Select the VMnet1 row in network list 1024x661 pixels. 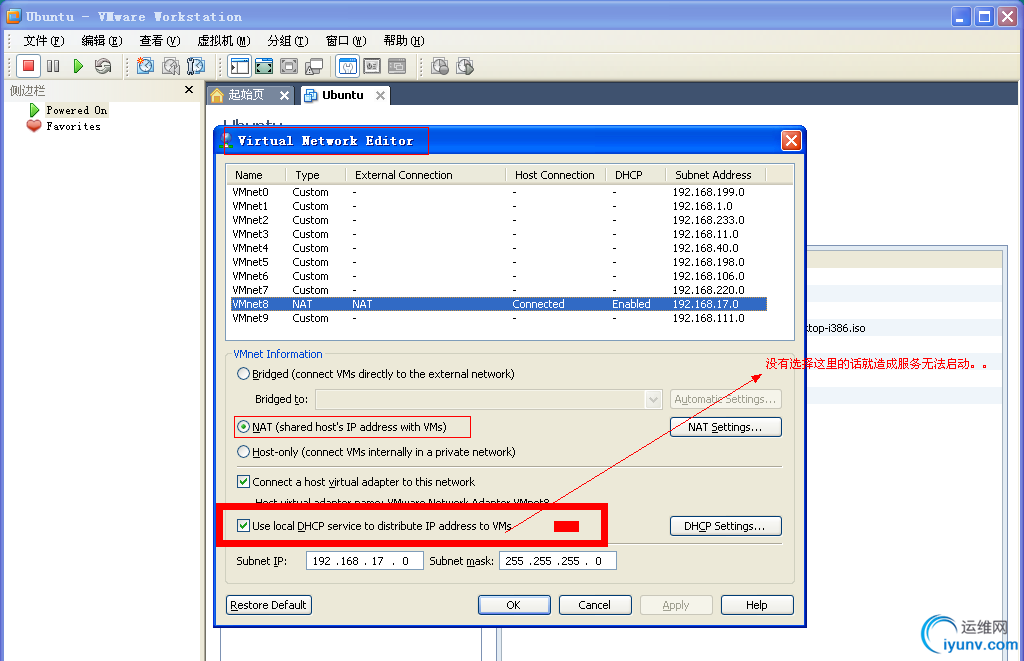tap(498, 206)
